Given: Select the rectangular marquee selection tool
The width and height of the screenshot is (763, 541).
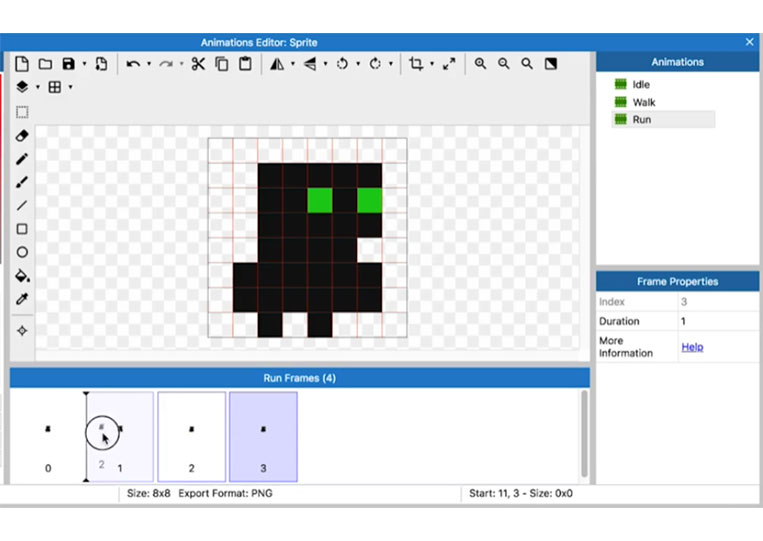Looking at the screenshot, I should tap(22, 112).
